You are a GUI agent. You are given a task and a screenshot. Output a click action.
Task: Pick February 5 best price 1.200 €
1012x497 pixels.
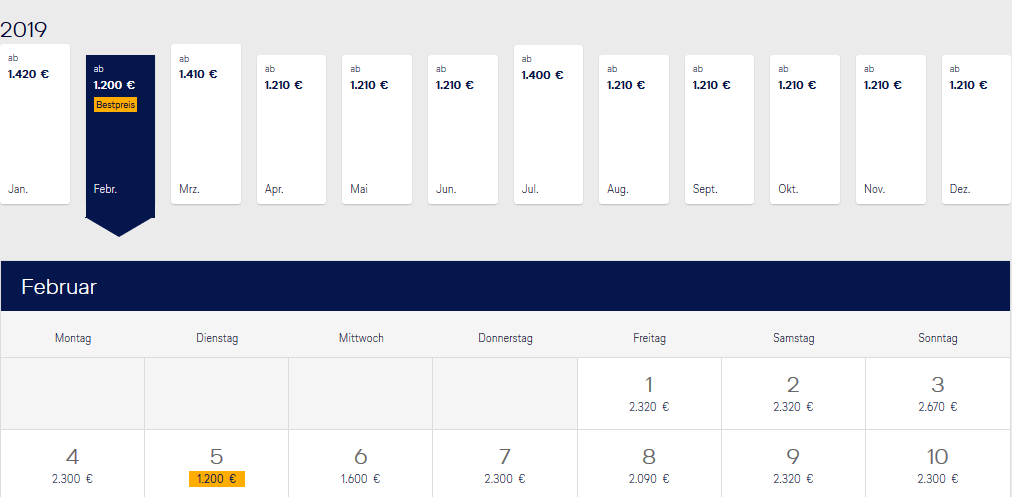[x=216, y=463]
